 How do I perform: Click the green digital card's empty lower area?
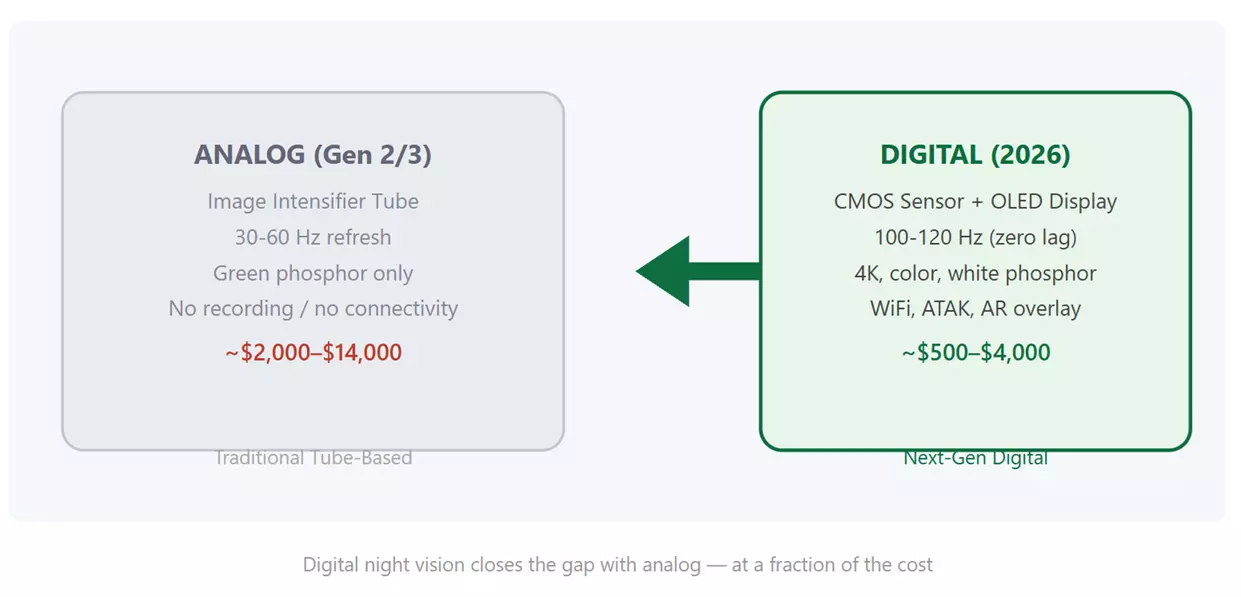coord(975,408)
